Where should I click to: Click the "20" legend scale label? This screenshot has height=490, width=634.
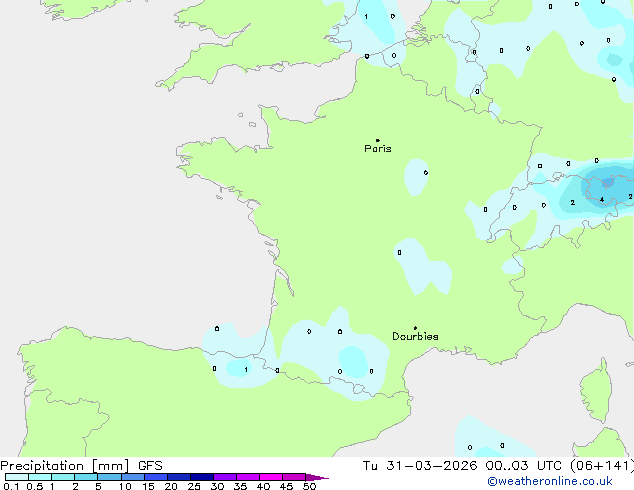[x=171, y=486]
